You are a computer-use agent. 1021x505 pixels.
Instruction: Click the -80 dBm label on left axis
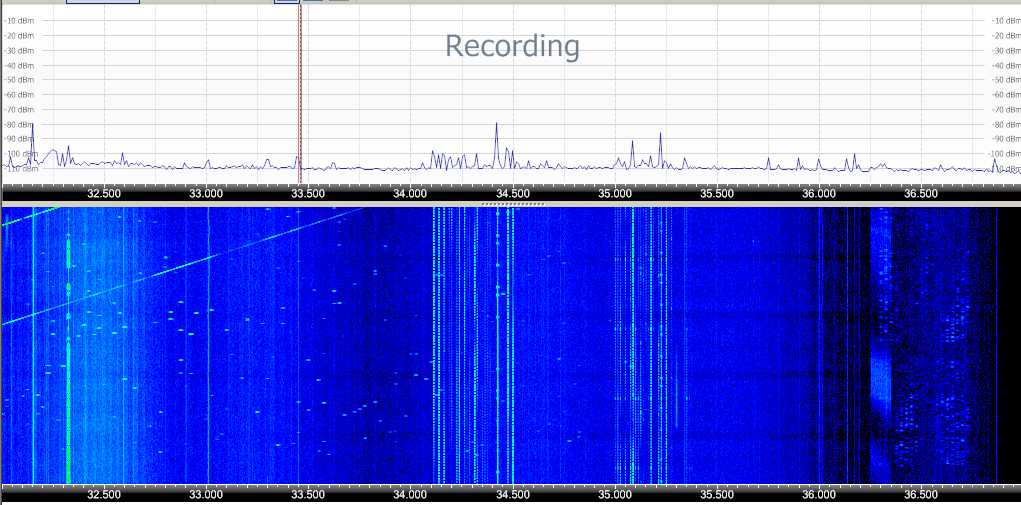click(20, 124)
